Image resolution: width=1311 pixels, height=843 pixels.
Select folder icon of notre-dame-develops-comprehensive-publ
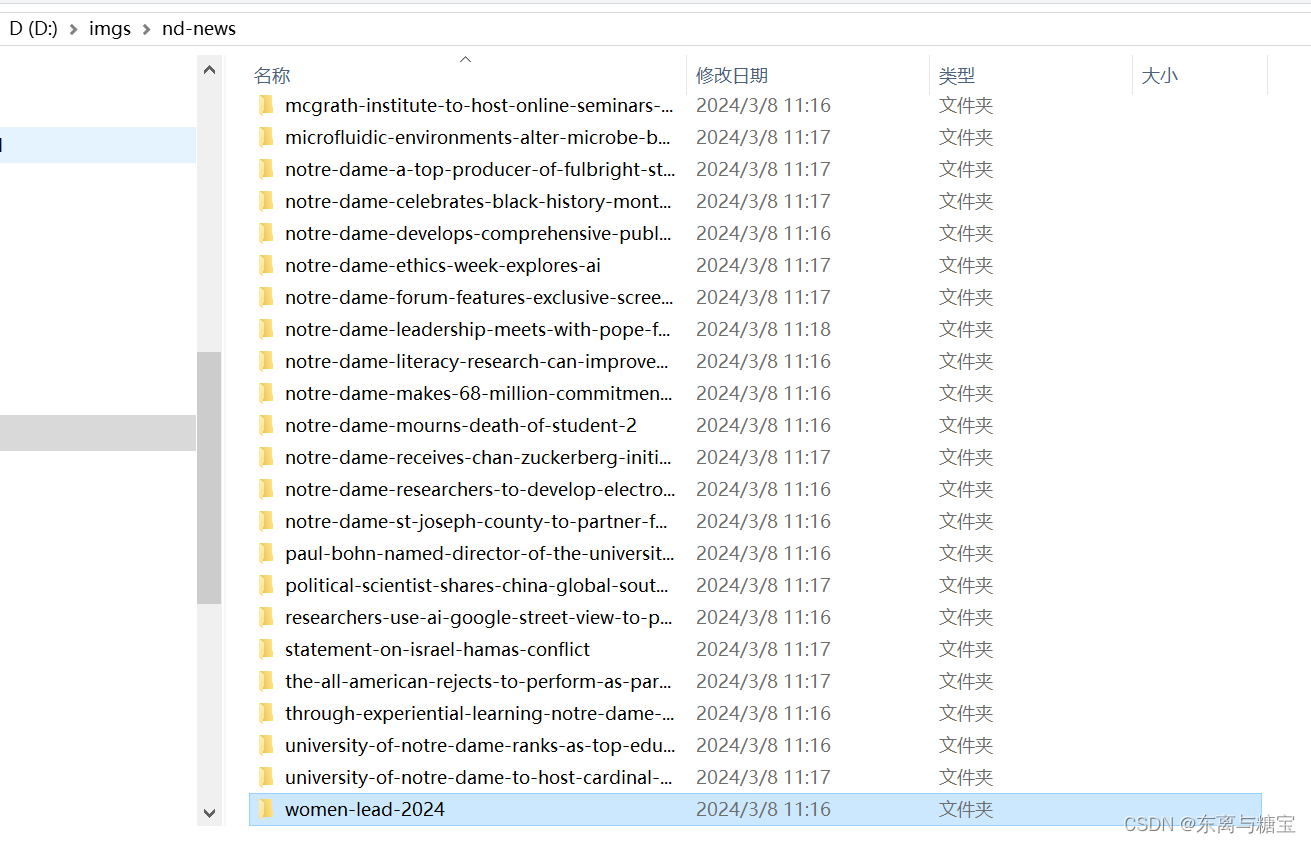point(266,233)
